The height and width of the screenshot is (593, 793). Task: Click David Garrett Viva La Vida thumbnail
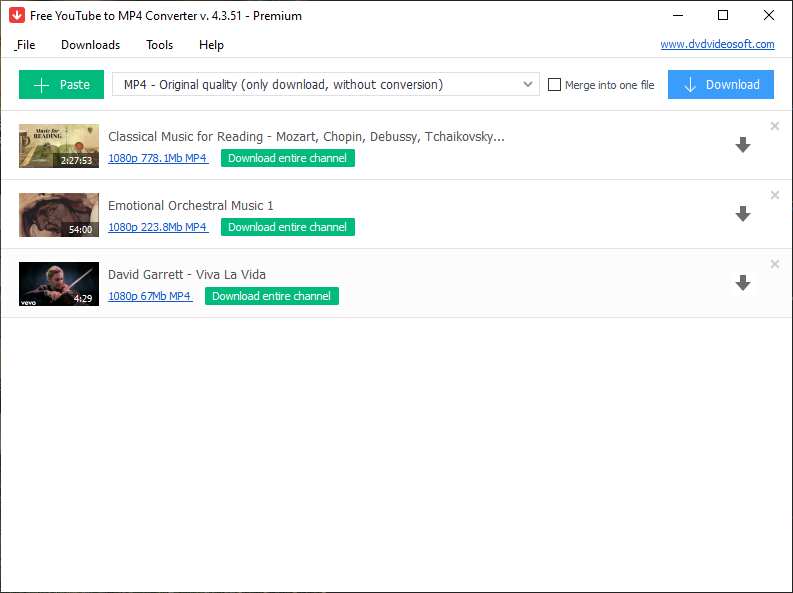(59, 284)
